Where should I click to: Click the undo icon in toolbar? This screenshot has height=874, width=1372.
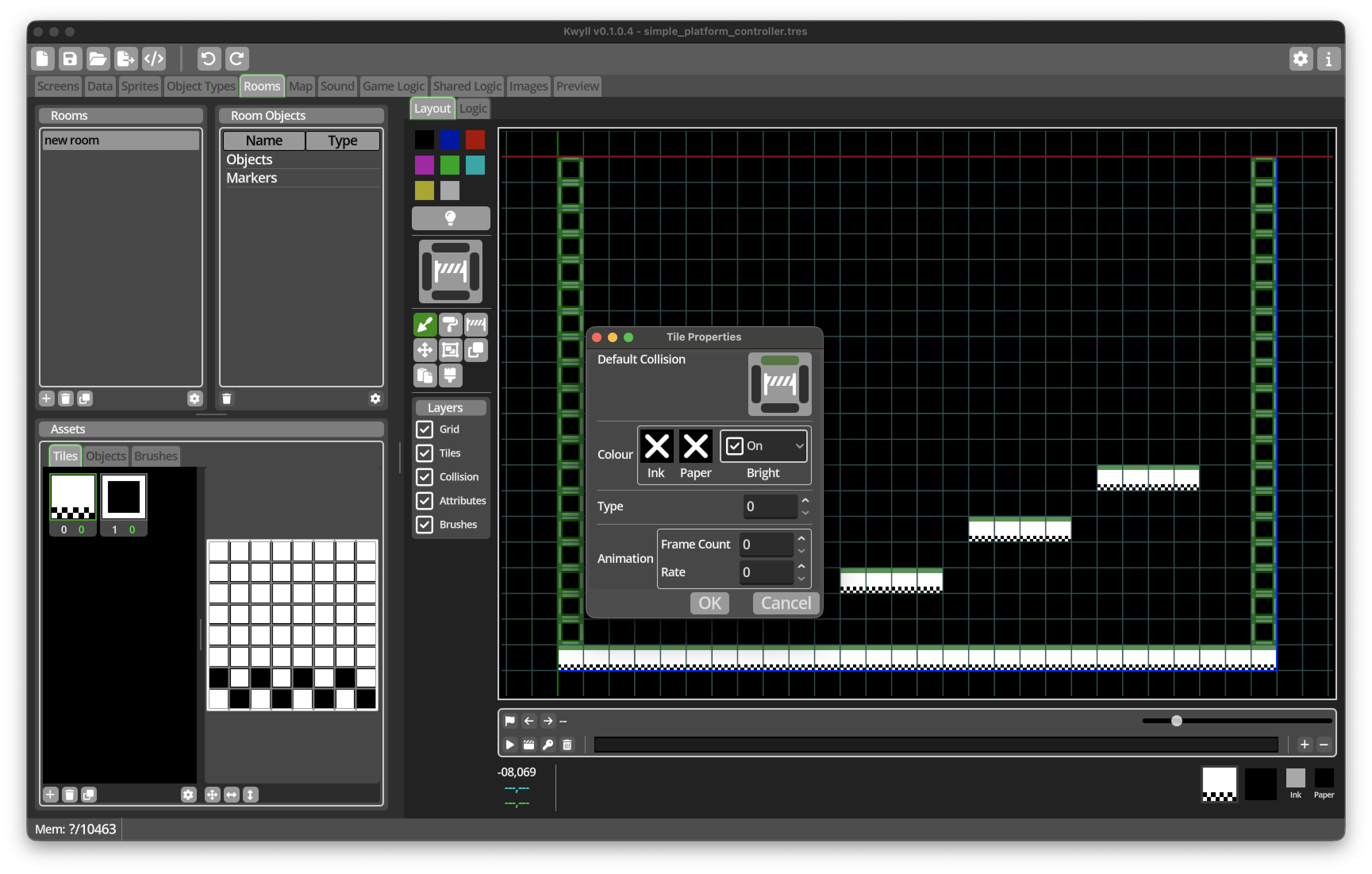[208, 58]
